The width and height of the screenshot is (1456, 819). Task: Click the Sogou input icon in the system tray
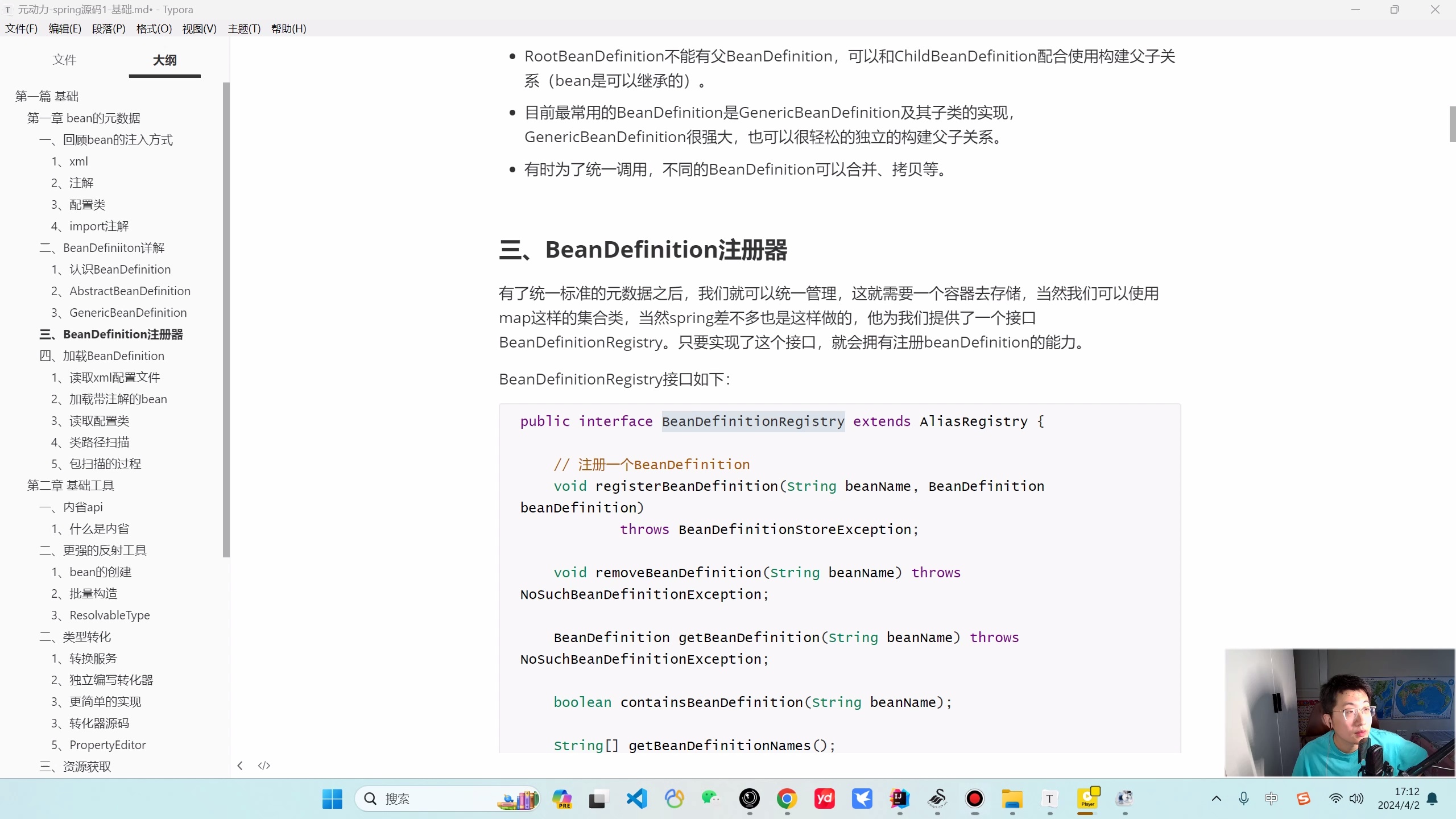tap(1303, 799)
